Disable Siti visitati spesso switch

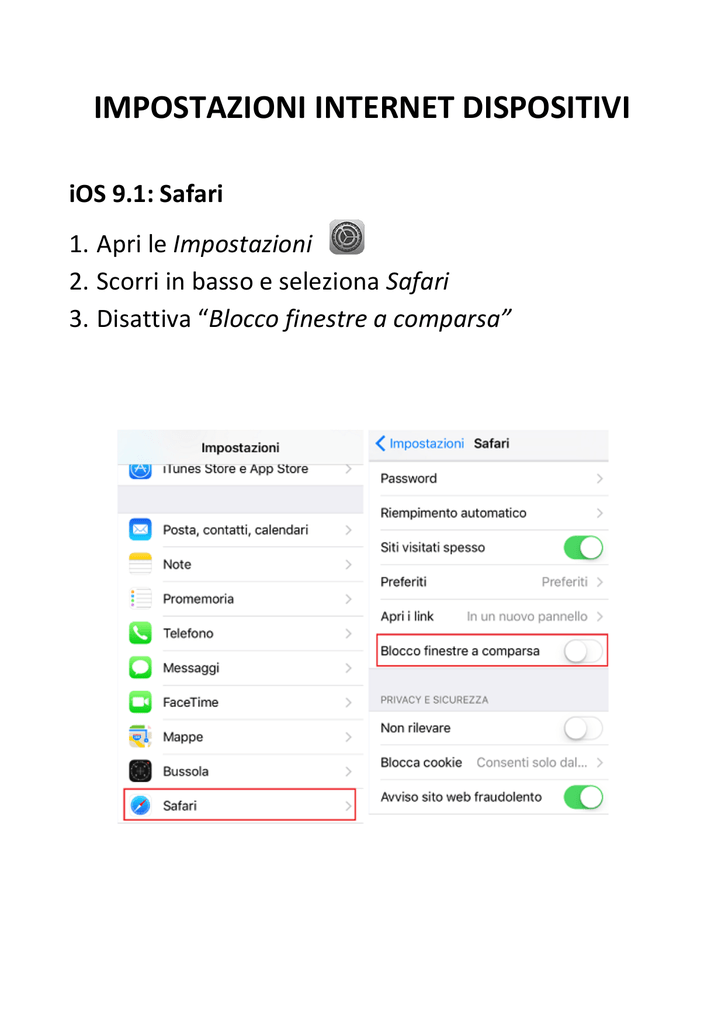click(x=583, y=547)
